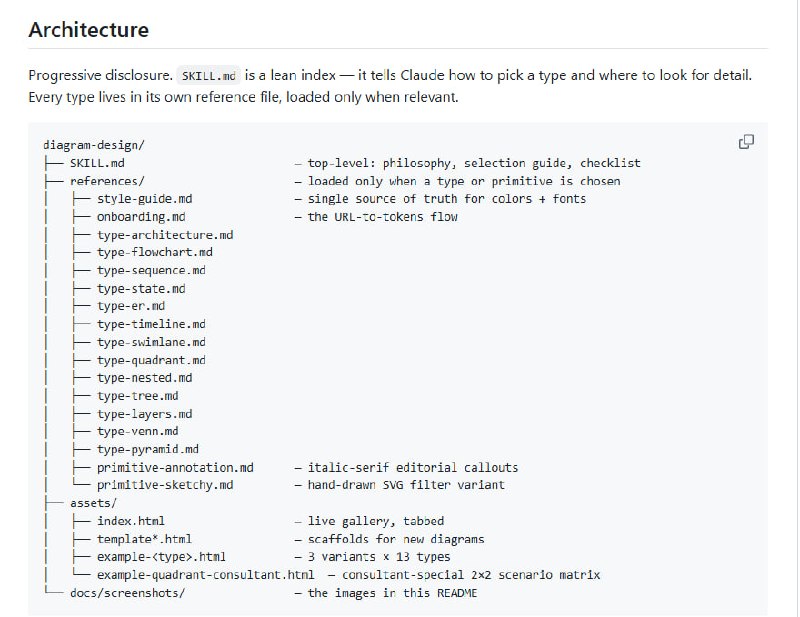The height and width of the screenshot is (617, 800).
Task: Click the type-architecture.md entry
Action: click(x=165, y=235)
